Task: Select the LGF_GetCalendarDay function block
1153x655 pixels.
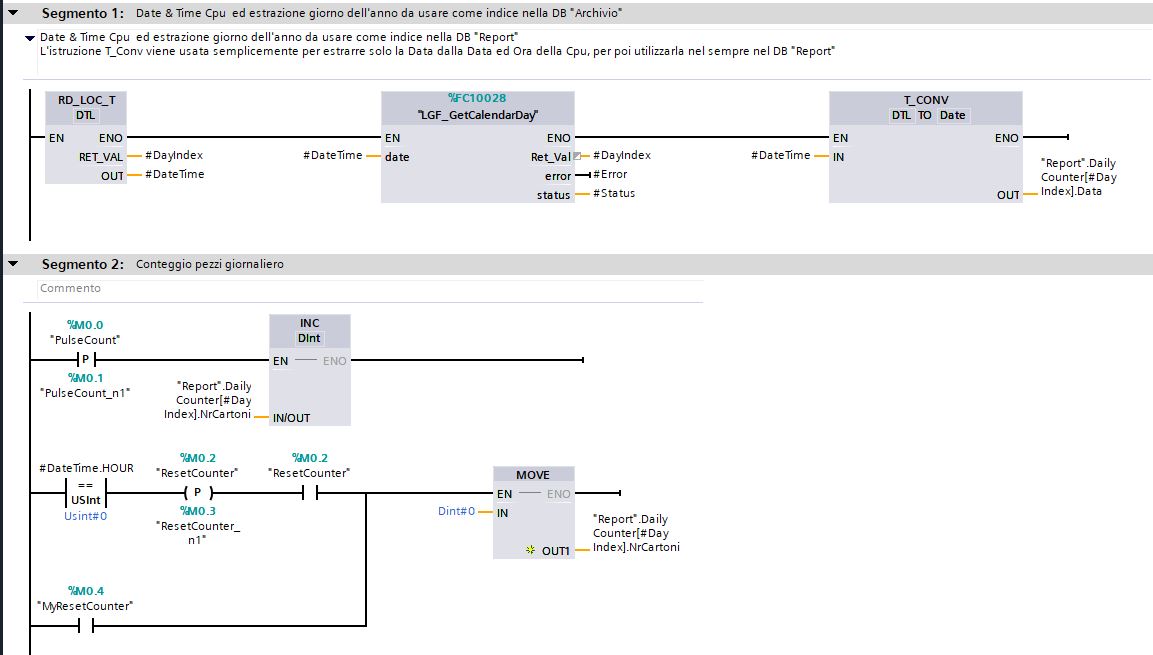Action: click(477, 146)
